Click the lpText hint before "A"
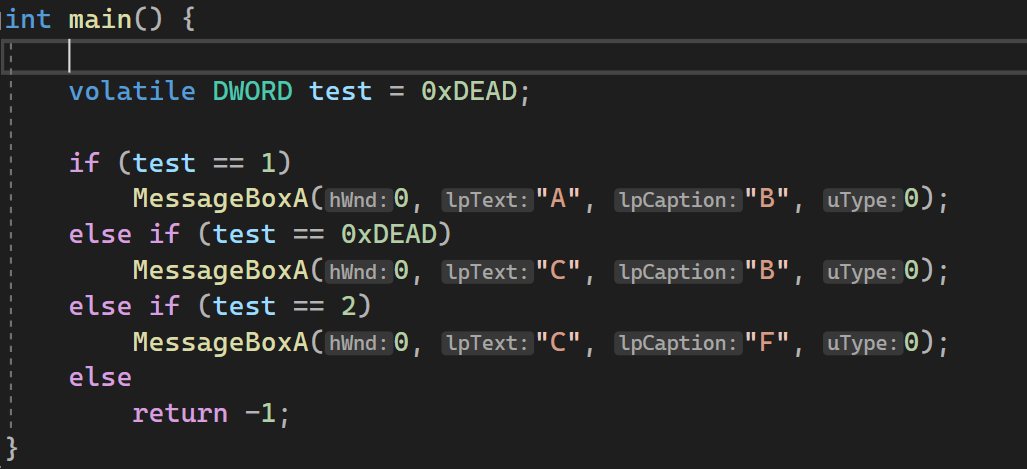 point(487,199)
